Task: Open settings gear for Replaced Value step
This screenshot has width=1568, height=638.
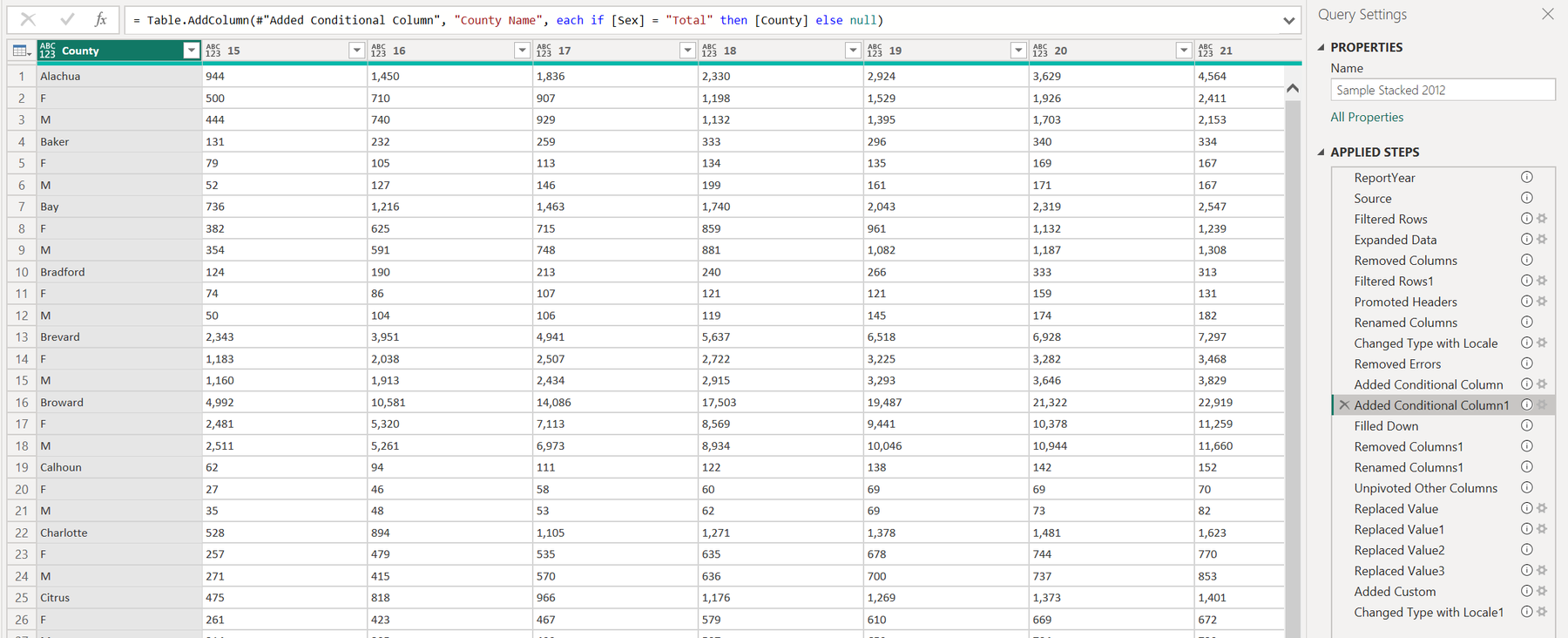Action: 1542,508
